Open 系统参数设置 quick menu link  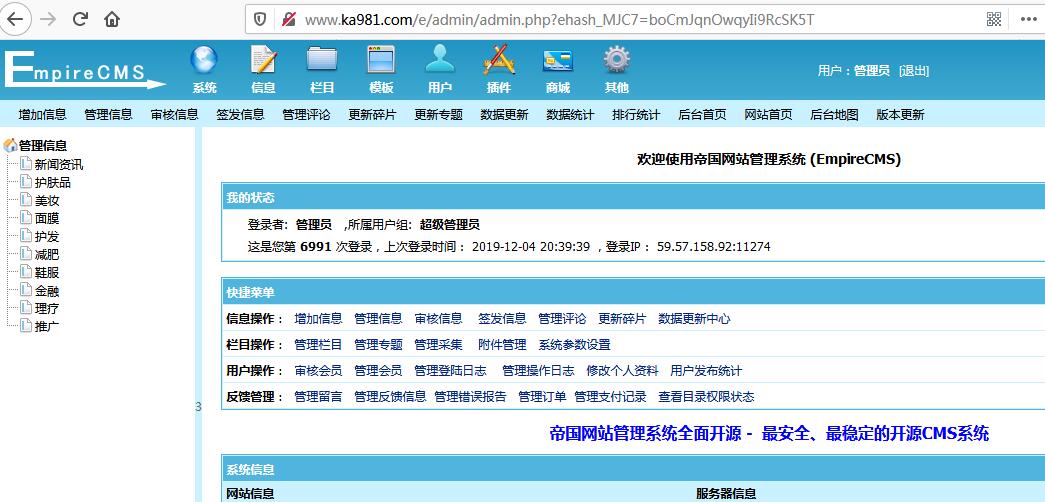[x=574, y=345]
